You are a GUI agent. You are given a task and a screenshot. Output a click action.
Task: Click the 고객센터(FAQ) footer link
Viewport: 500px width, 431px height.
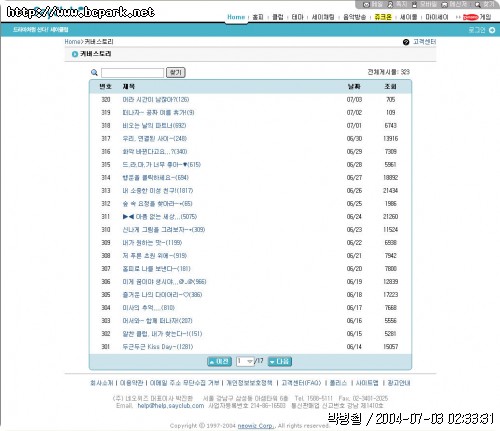coord(301,383)
